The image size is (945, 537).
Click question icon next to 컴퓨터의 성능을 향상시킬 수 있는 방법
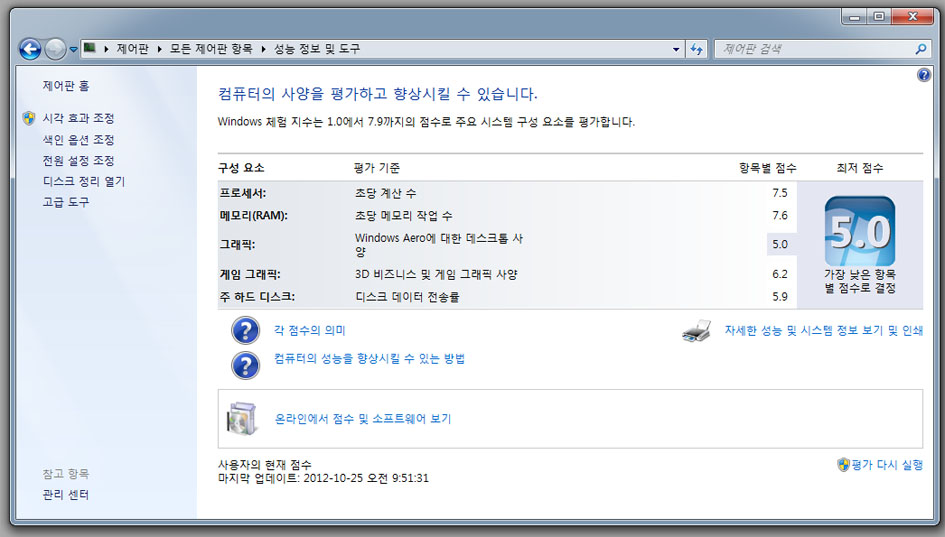click(245, 365)
